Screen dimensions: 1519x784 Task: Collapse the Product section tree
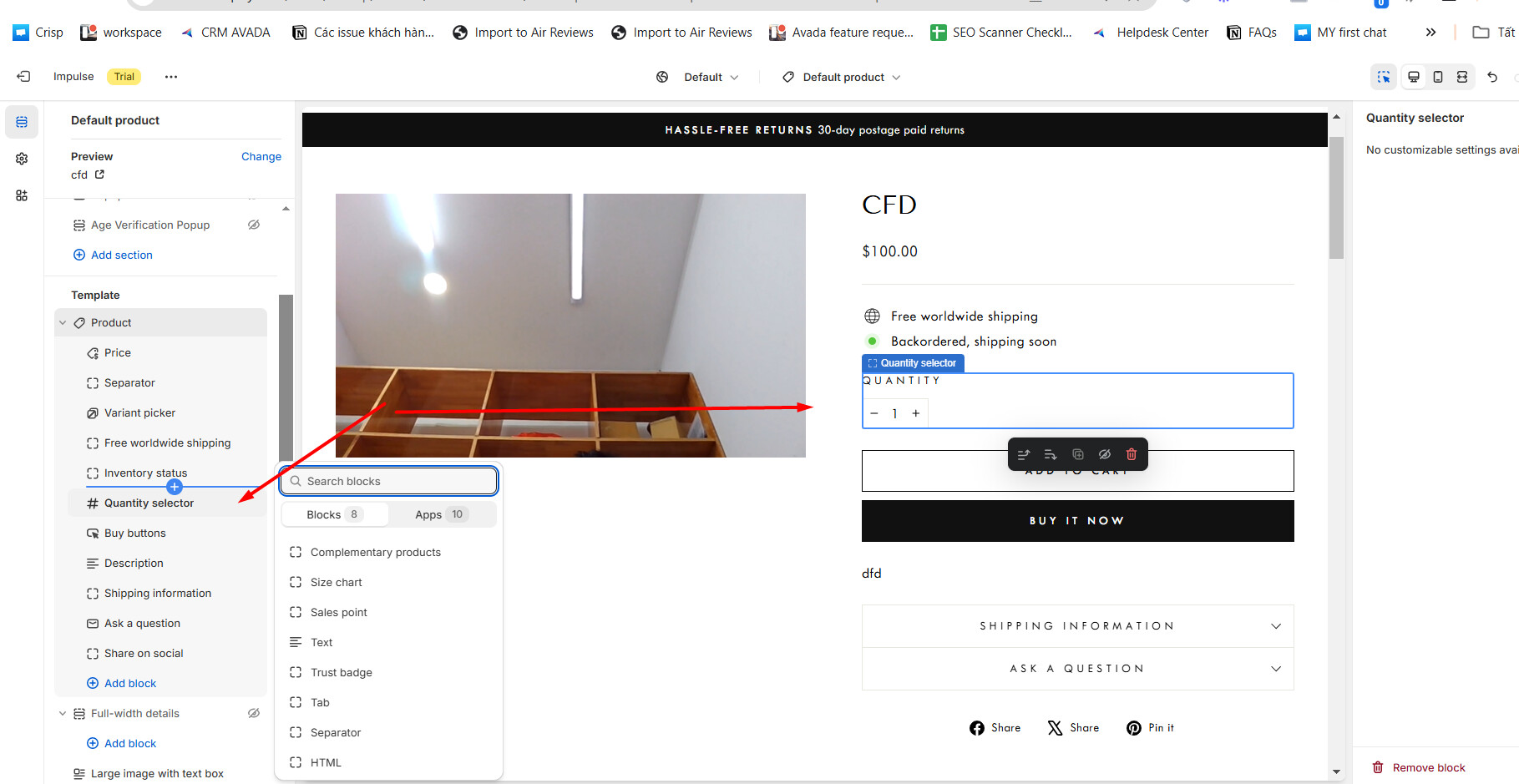pyautogui.click(x=63, y=323)
